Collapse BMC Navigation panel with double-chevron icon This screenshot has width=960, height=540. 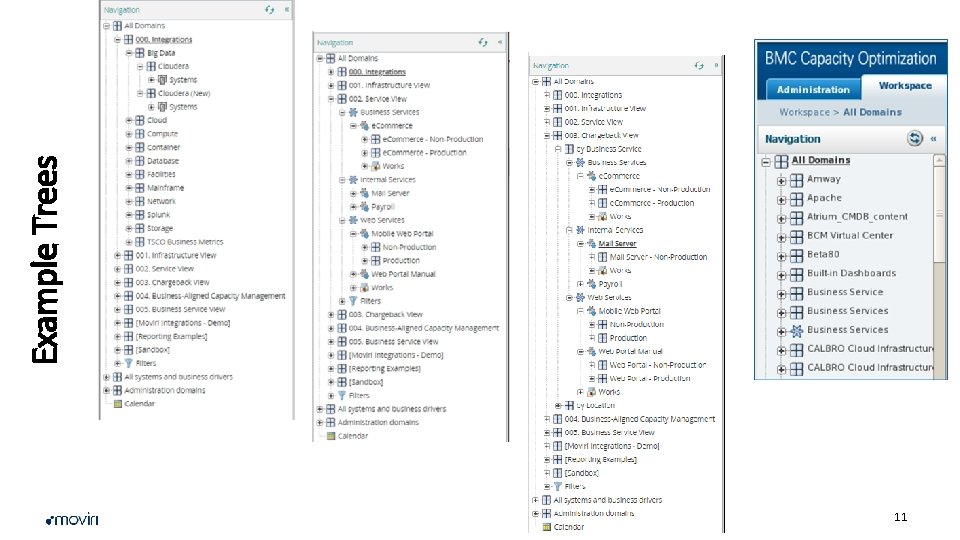pyautogui.click(x=933, y=138)
